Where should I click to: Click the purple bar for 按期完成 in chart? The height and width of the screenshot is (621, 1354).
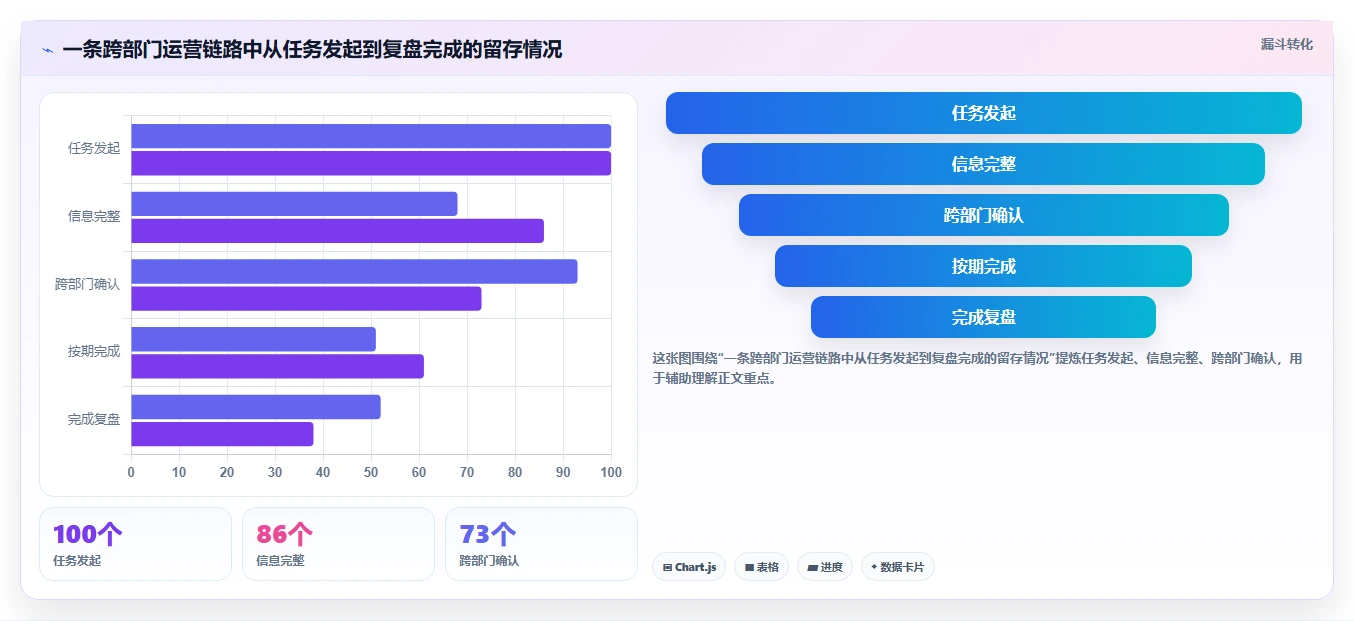(x=277, y=366)
